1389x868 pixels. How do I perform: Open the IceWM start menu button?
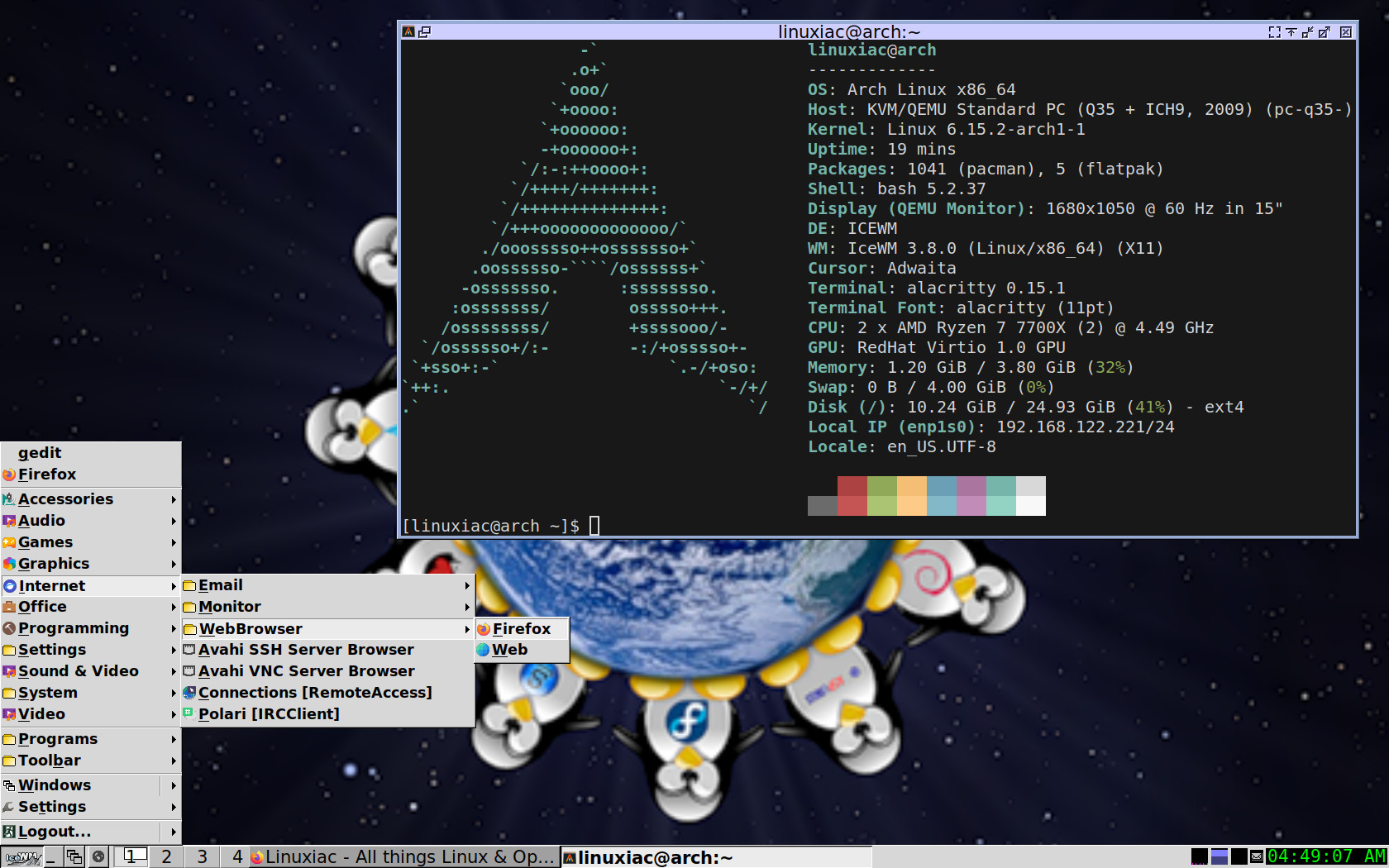click(22, 857)
